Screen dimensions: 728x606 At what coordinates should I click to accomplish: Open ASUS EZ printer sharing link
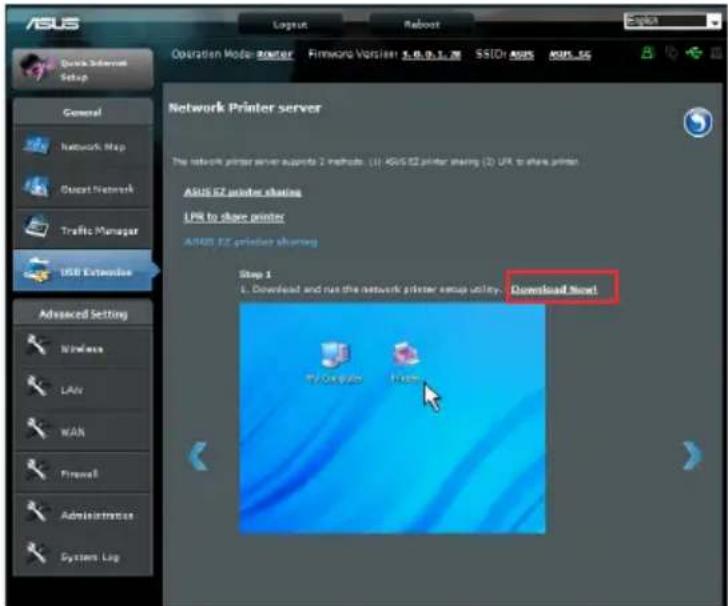pos(243,192)
